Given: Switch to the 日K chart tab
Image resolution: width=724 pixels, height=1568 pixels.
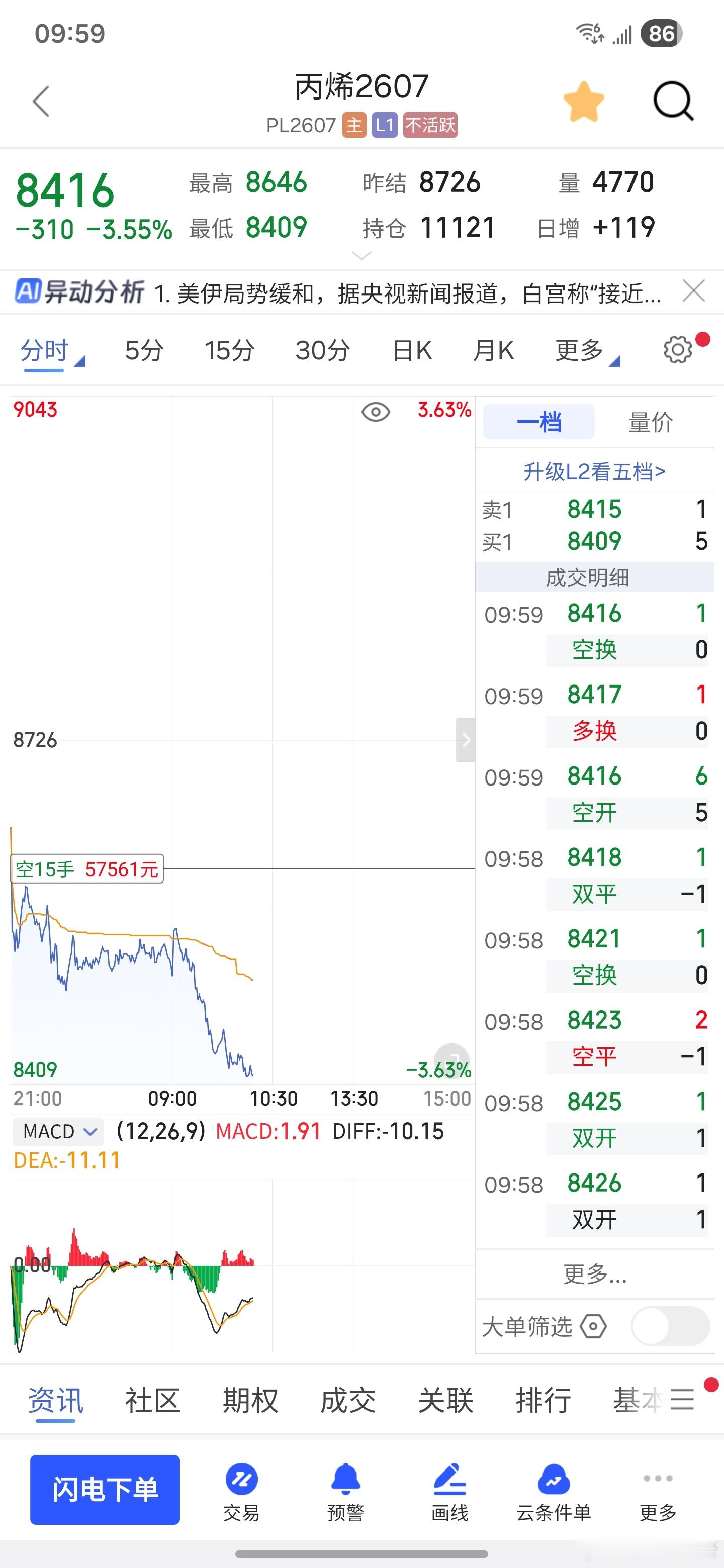Looking at the screenshot, I should coord(412,351).
